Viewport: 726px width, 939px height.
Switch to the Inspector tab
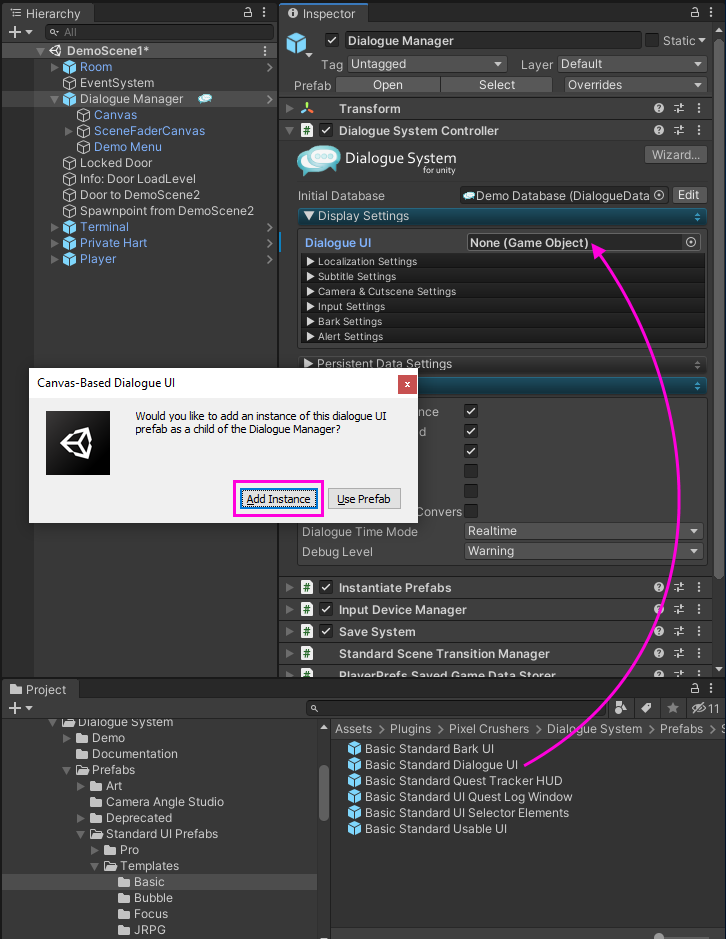point(322,13)
